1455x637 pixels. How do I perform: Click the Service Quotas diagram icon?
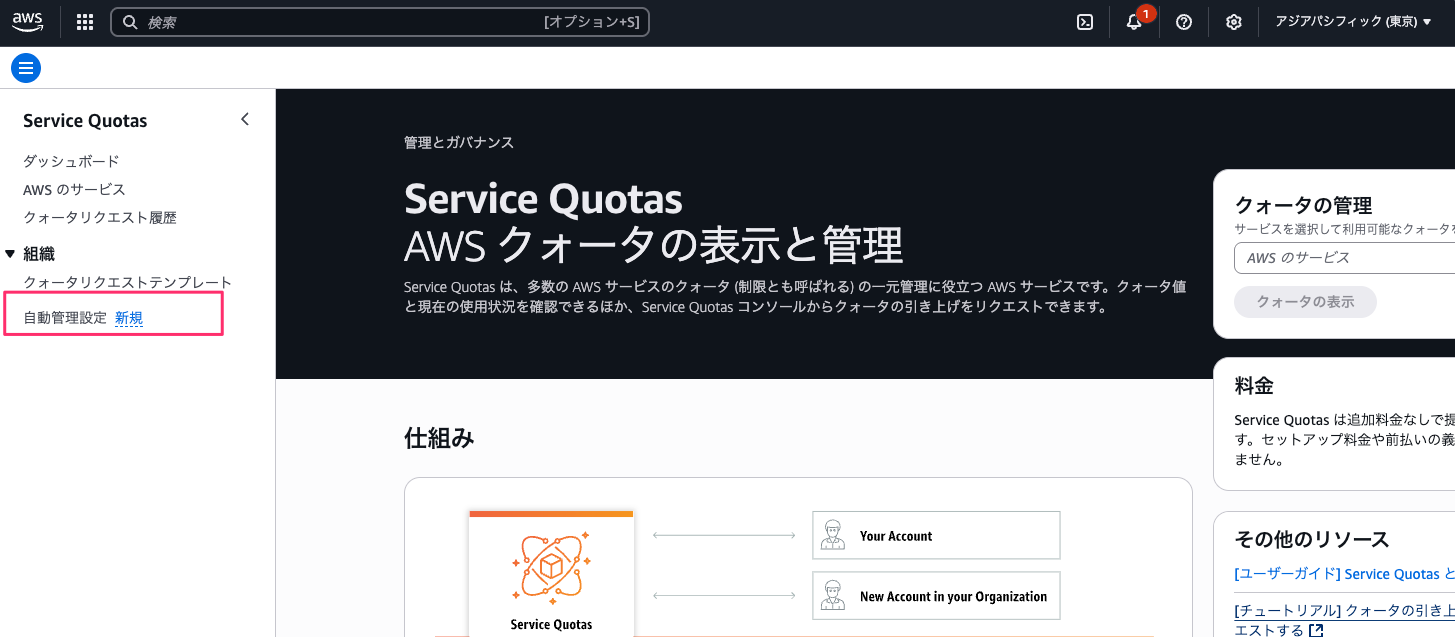click(551, 568)
